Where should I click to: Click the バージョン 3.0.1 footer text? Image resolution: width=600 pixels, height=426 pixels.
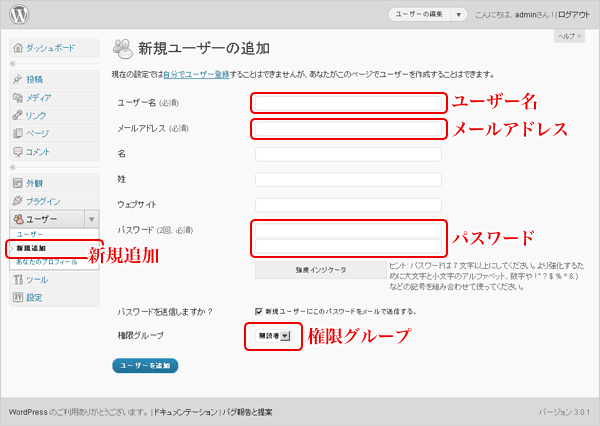pos(564,412)
